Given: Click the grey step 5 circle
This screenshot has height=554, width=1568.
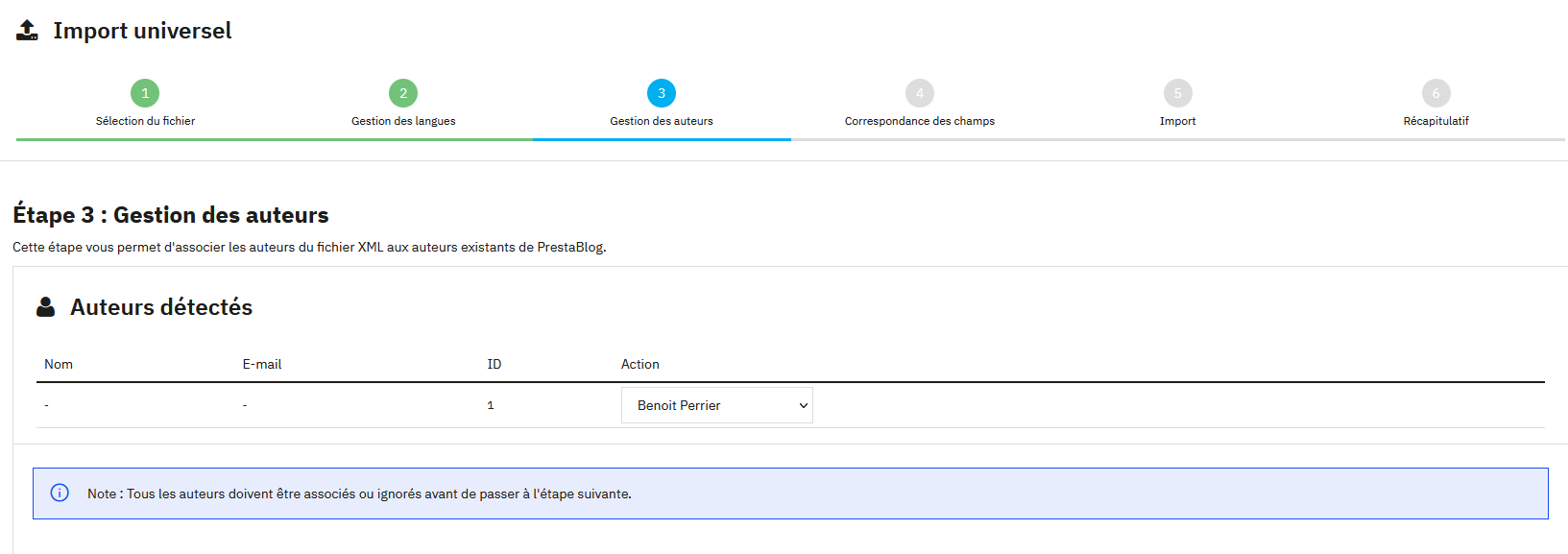Looking at the screenshot, I should pos(1178,93).
